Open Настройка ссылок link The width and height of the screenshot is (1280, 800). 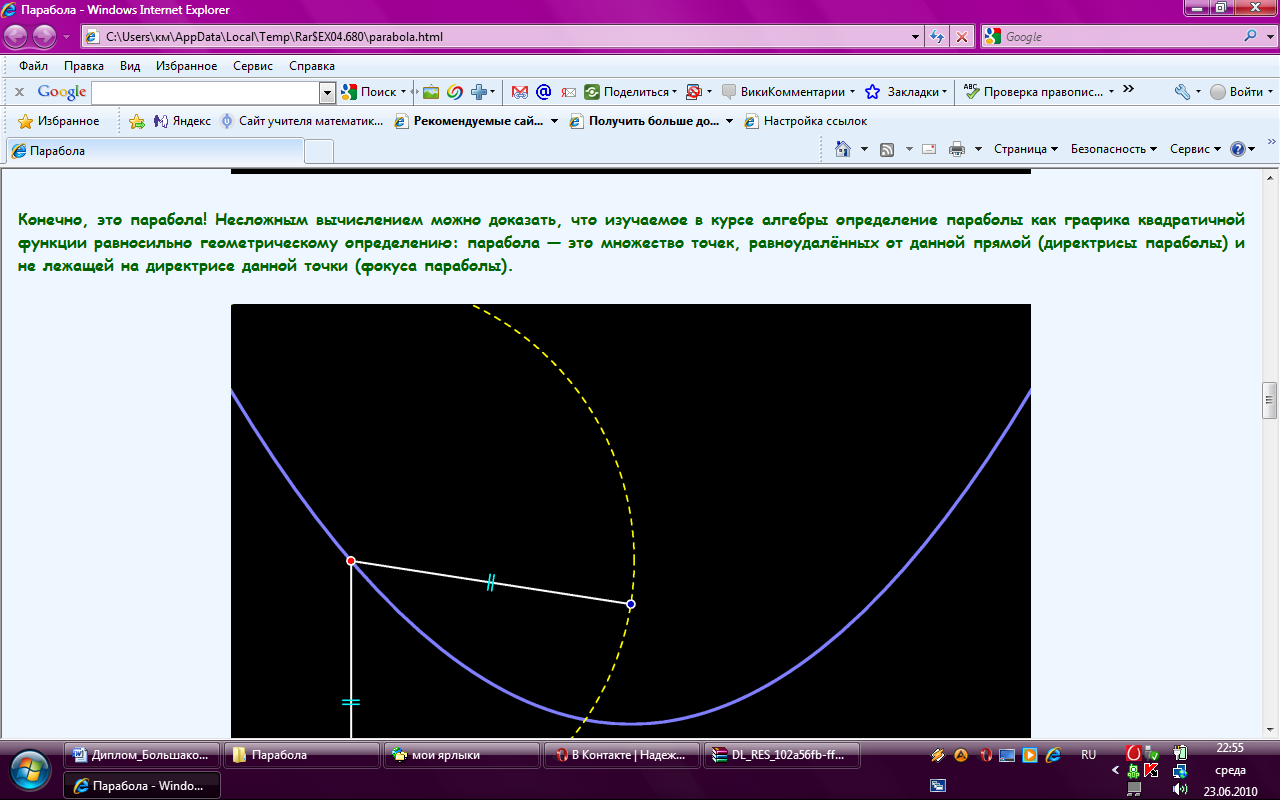point(805,121)
